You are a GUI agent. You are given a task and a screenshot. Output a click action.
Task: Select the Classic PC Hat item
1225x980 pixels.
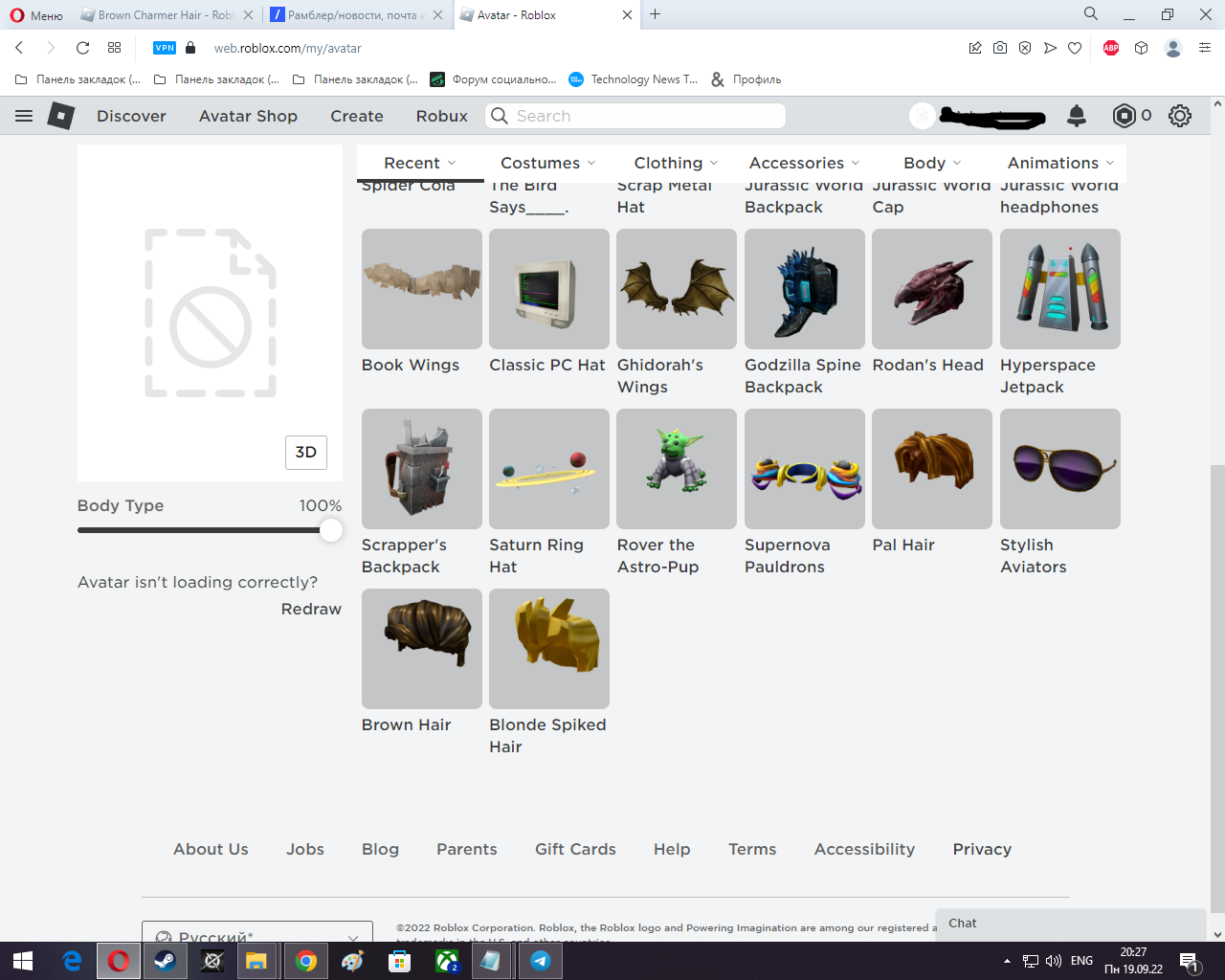pos(549,289)
